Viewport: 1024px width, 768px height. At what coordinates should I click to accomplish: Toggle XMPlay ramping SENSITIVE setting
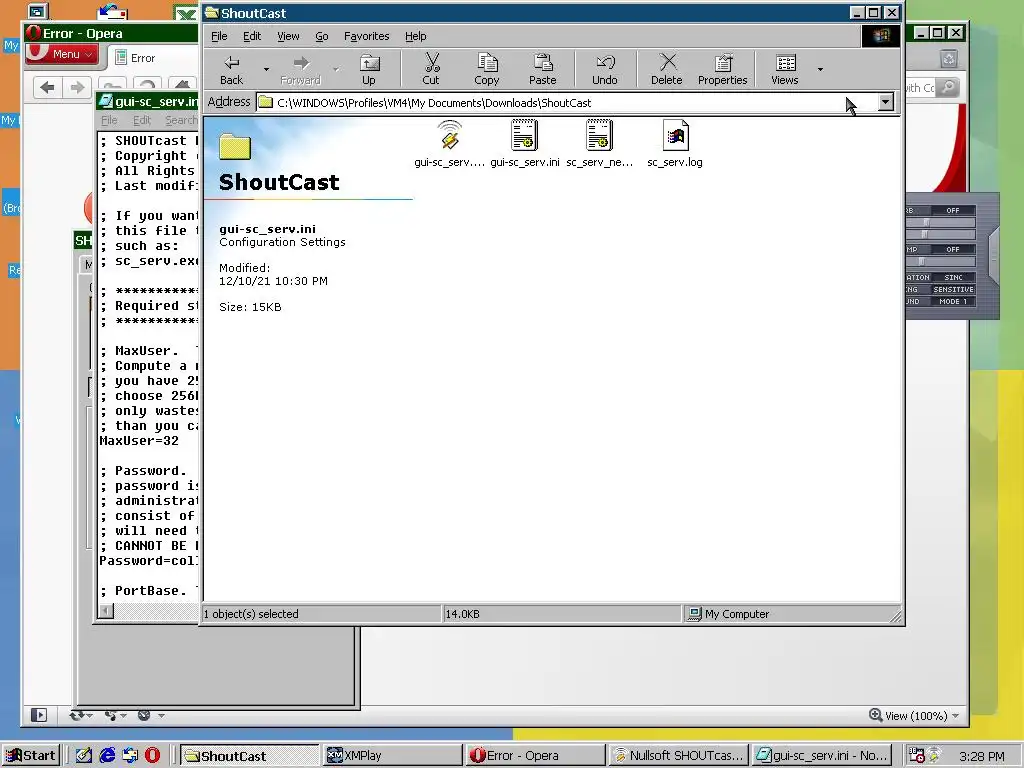point(952,289)
